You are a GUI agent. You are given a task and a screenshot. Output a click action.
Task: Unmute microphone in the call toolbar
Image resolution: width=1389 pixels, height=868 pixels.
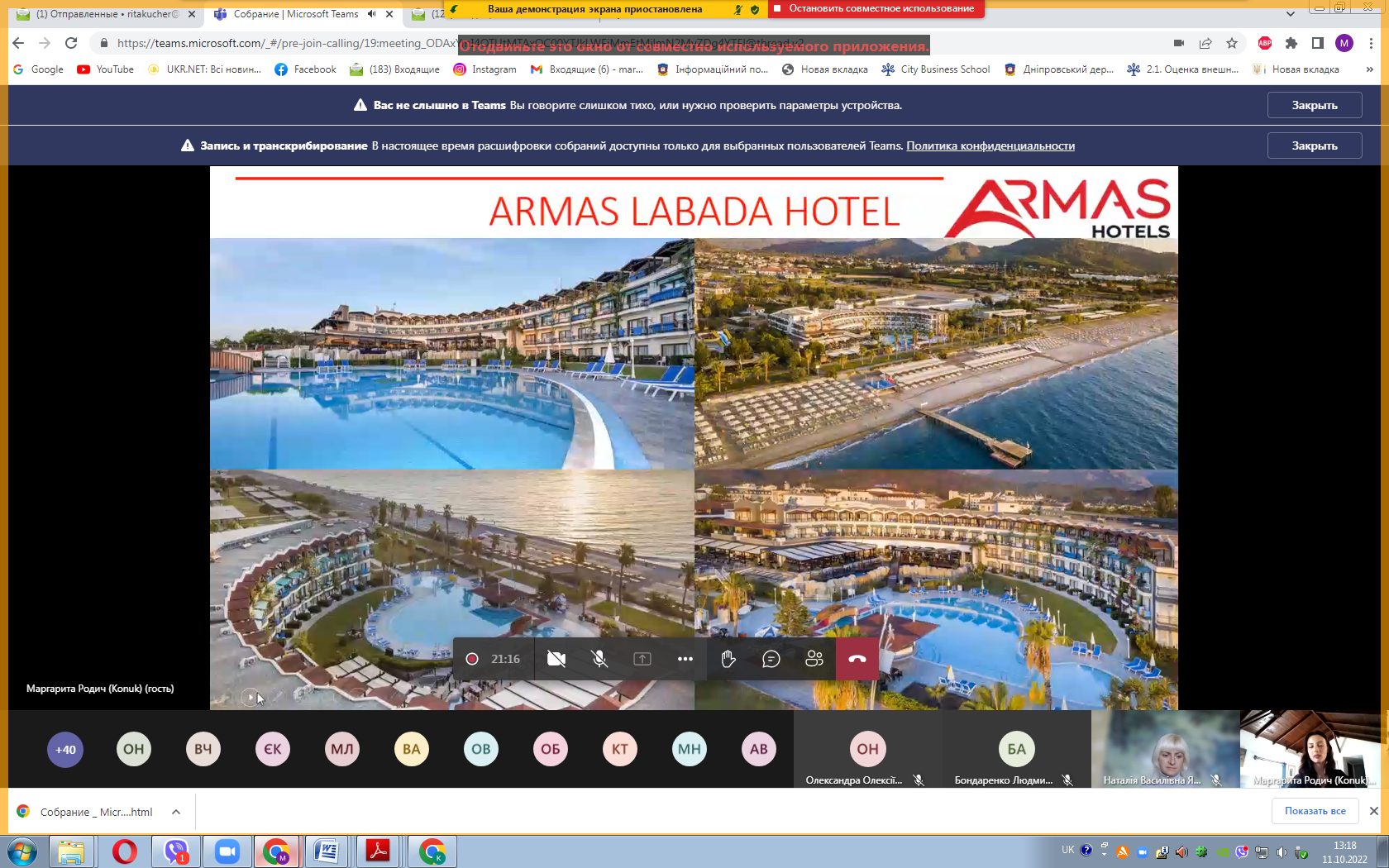599,659
